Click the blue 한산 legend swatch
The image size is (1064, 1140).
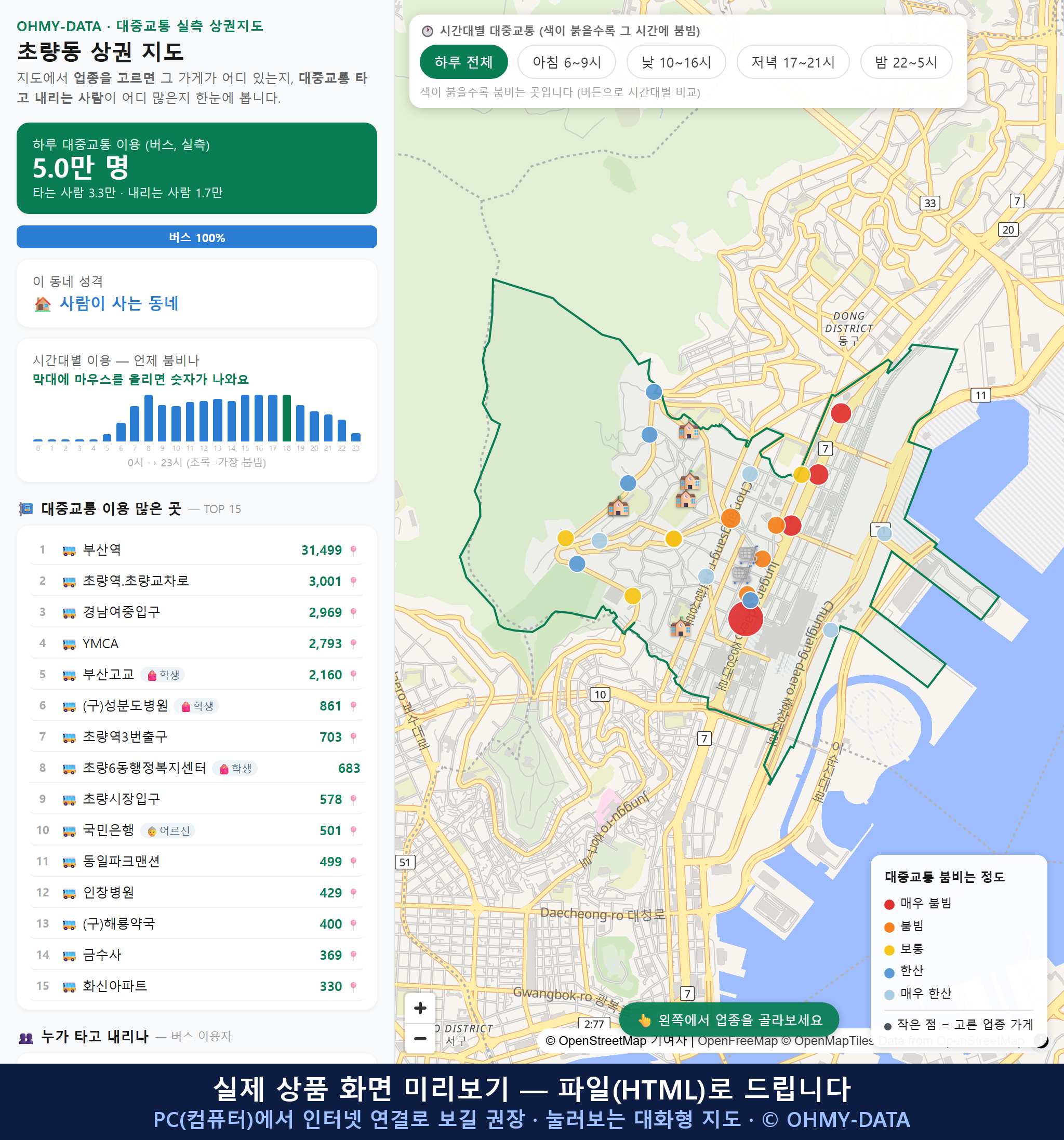click(x=889, y=973)
